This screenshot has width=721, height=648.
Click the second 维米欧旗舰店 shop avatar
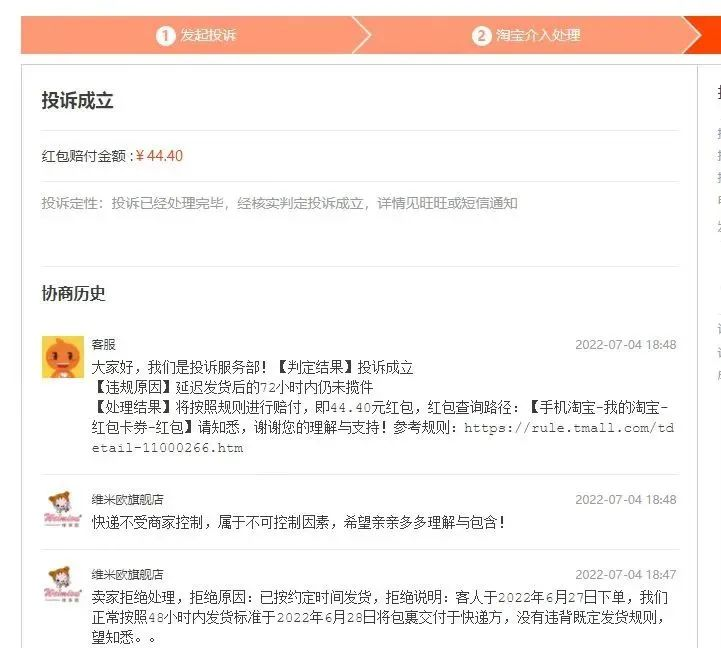tap(63, 584)
